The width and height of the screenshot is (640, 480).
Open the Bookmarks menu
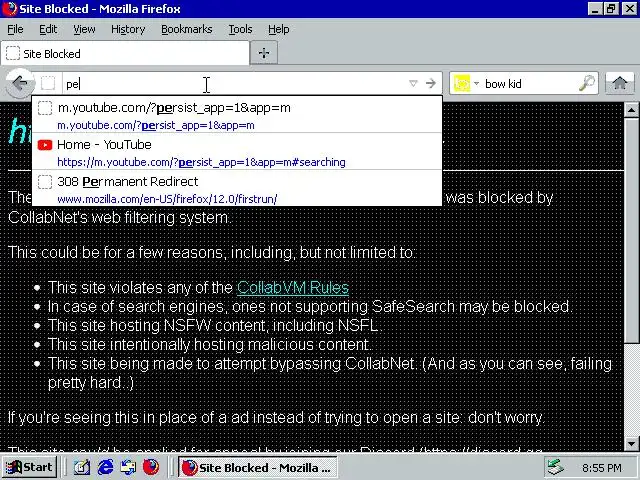coord(187,29)
